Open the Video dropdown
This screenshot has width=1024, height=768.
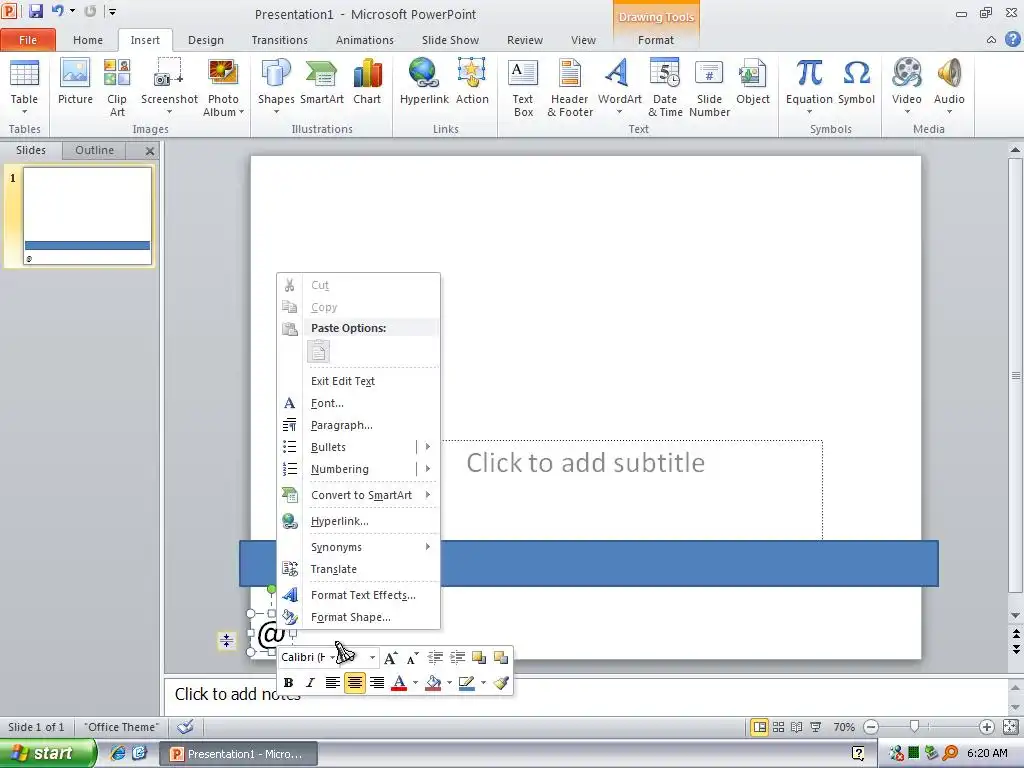point(906,112)
